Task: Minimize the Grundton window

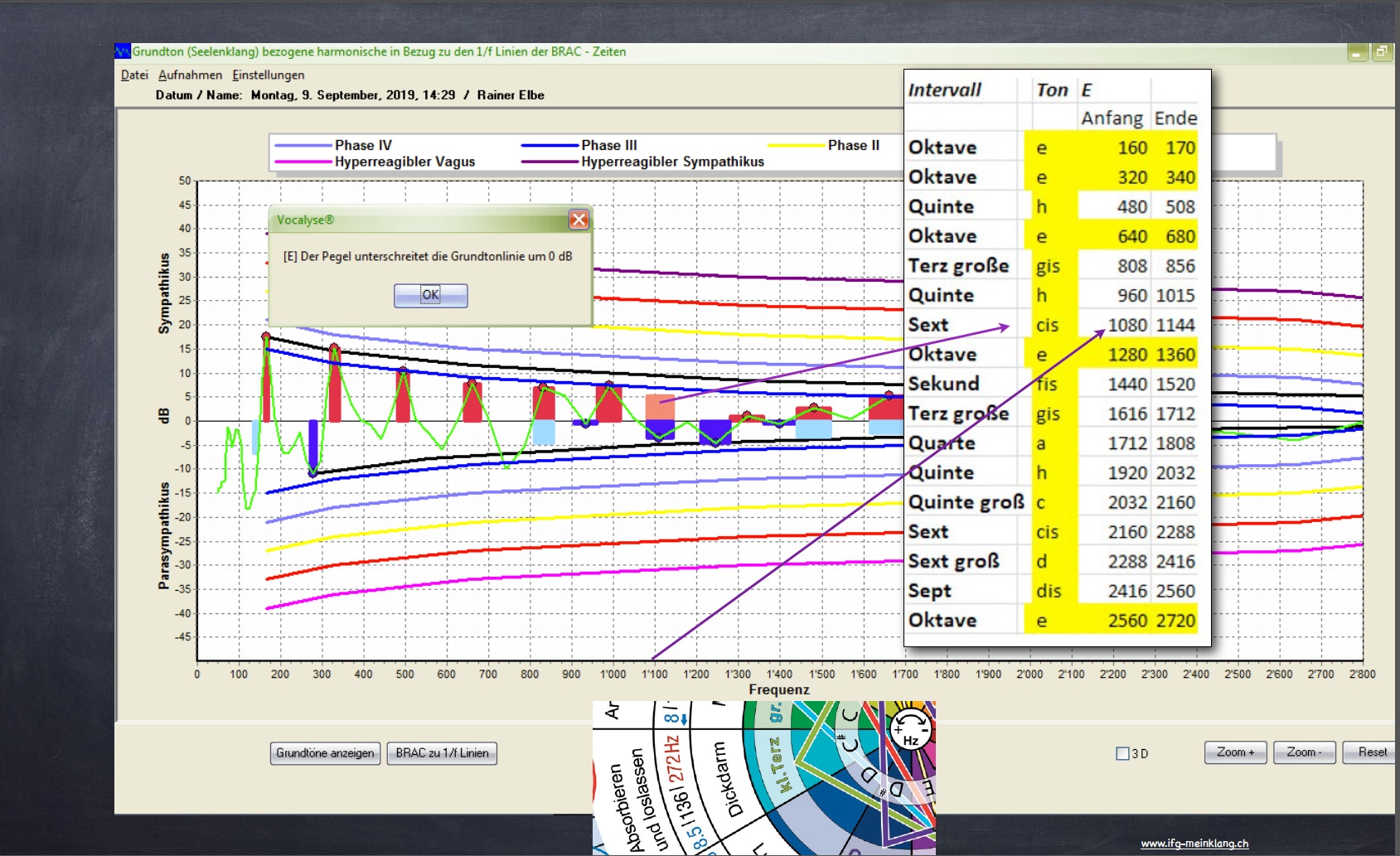Action: 1357,52
